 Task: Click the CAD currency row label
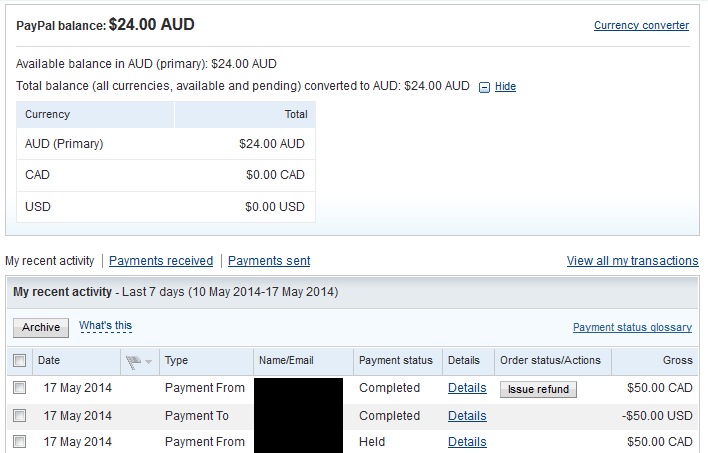point(37,175)
